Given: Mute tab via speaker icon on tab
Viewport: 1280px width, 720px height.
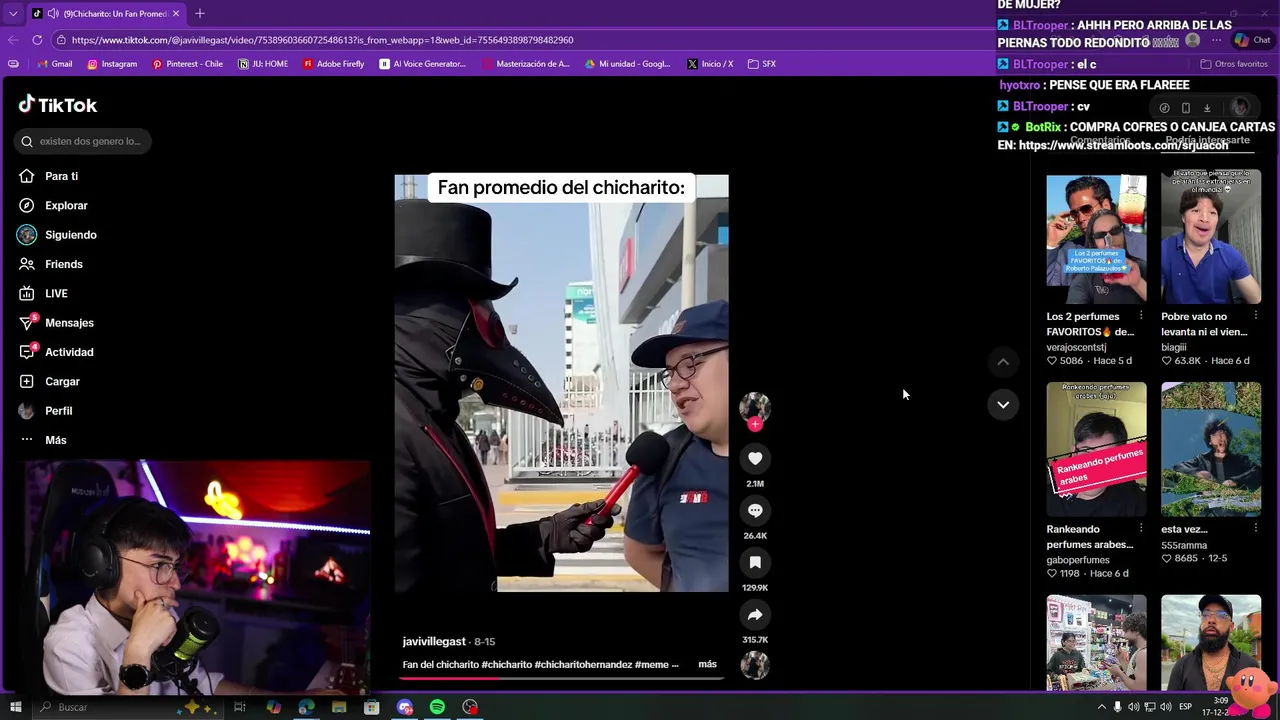Looking at the screenshot, I should tap(53, 13).
